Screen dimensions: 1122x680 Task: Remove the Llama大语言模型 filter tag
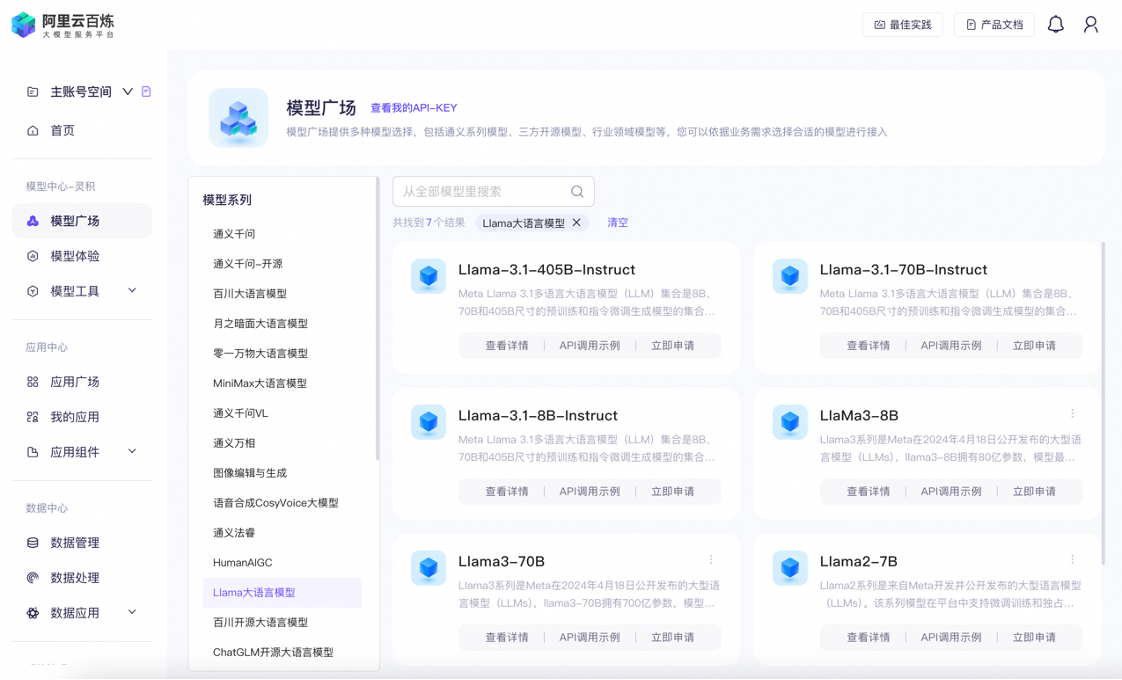pyautogui.click(x=576, y=223)
